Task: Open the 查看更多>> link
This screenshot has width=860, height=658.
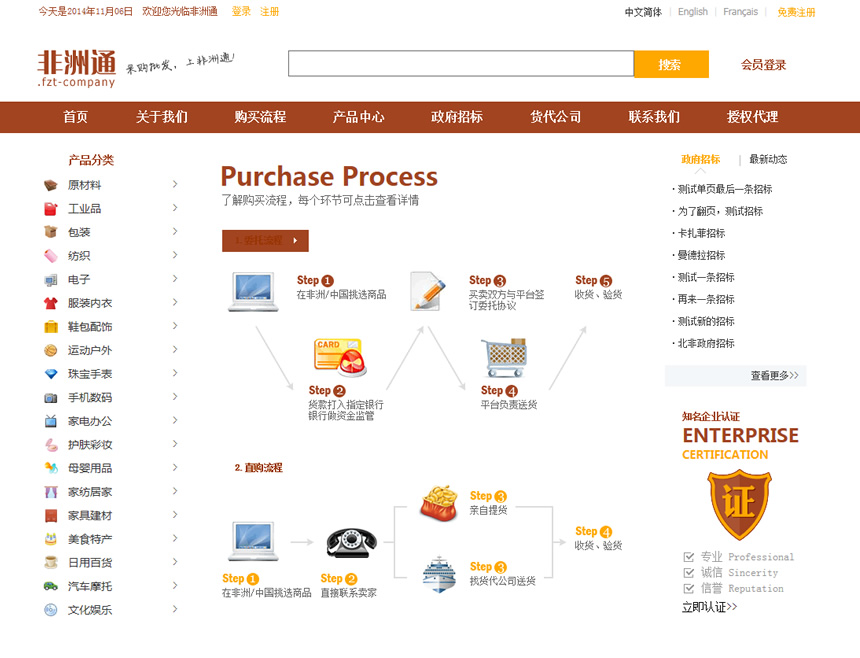Action: [x=774, y=376]
